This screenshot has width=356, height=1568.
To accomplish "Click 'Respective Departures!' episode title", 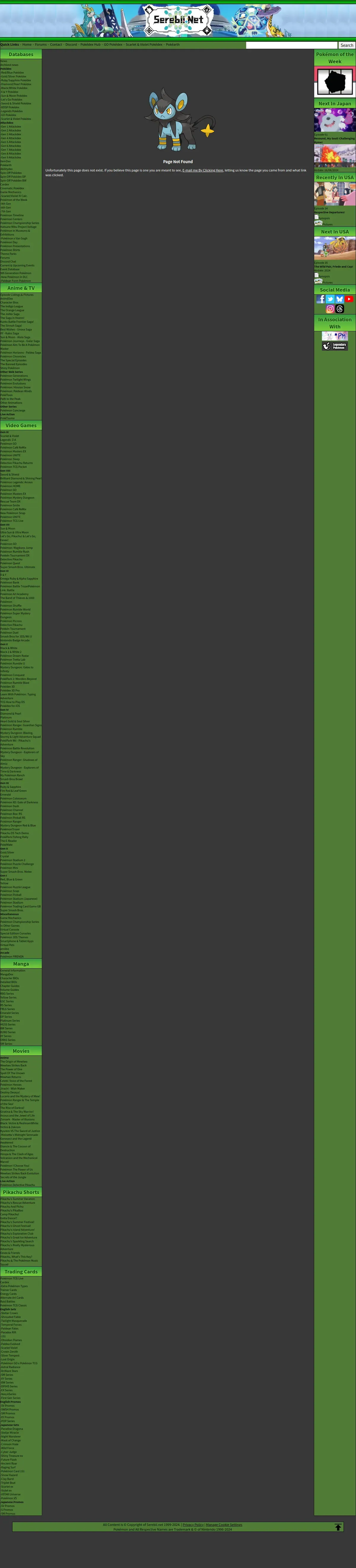I will (329, 212).
